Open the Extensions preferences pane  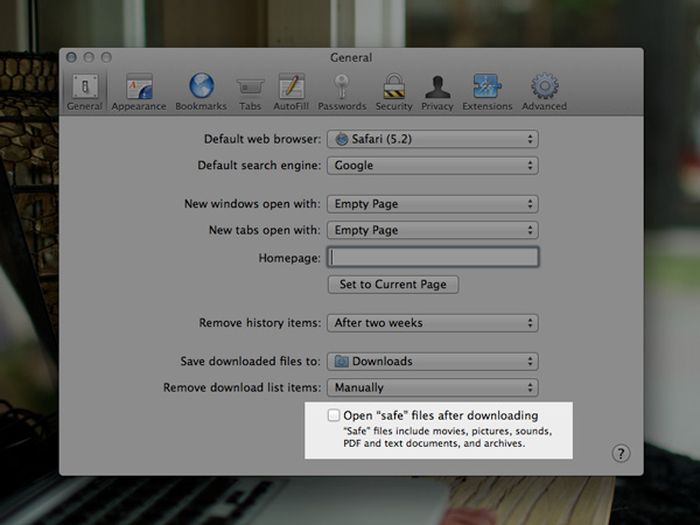(x=487, y=92)
